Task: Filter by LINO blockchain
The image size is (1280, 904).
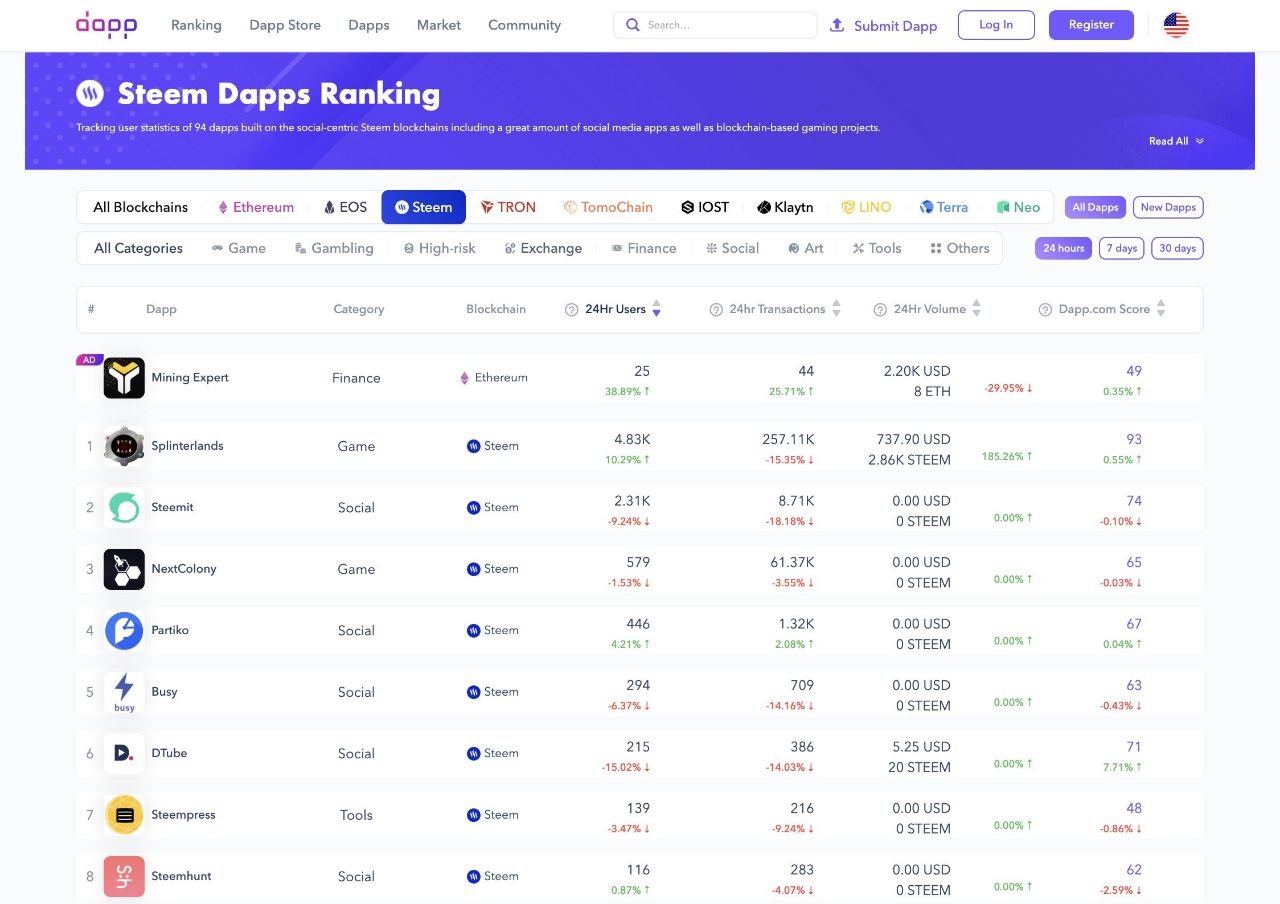Action: click(866, 207)
